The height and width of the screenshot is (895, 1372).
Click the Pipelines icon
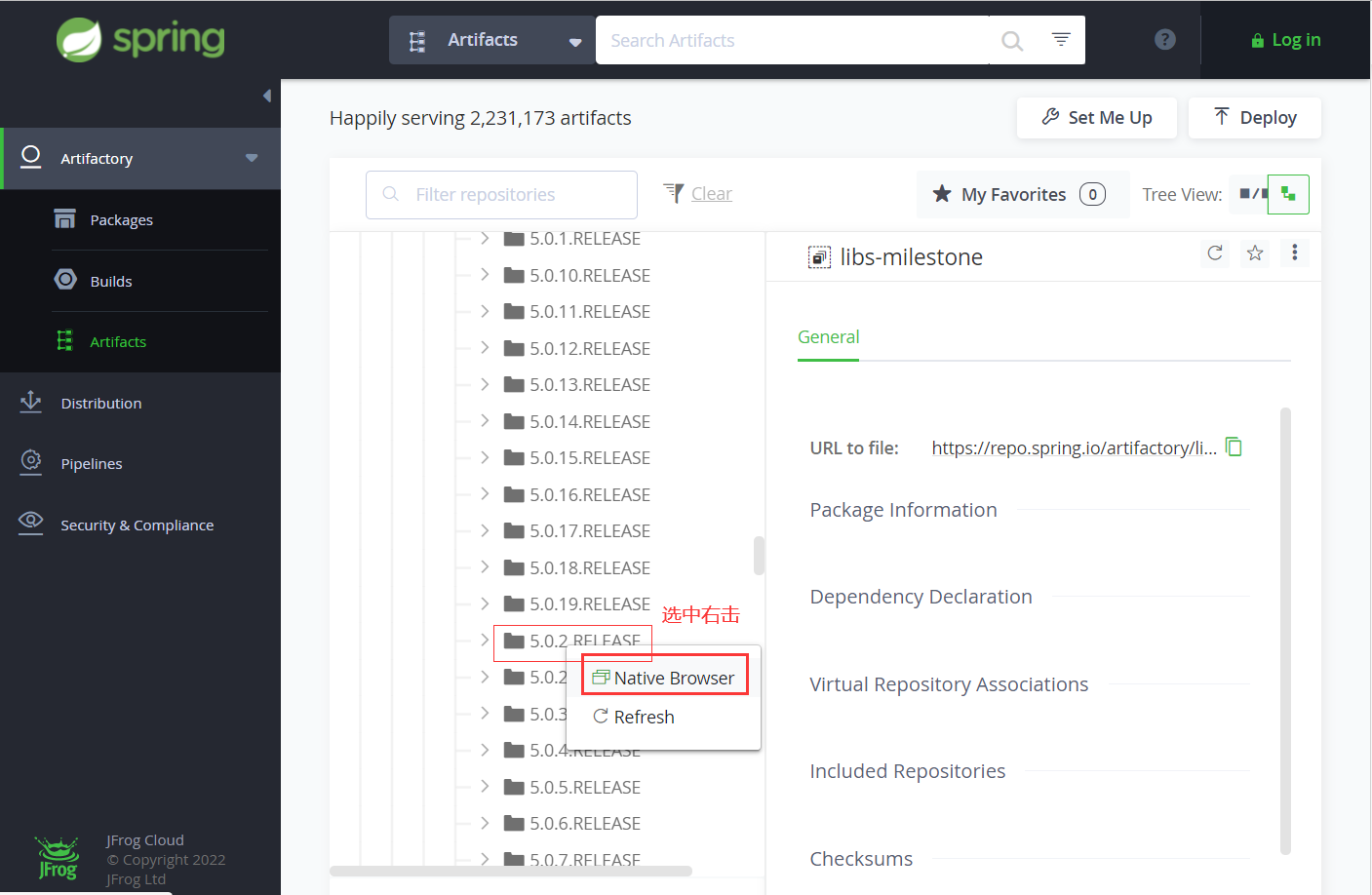pyautogui.click(x=31, y=462)
